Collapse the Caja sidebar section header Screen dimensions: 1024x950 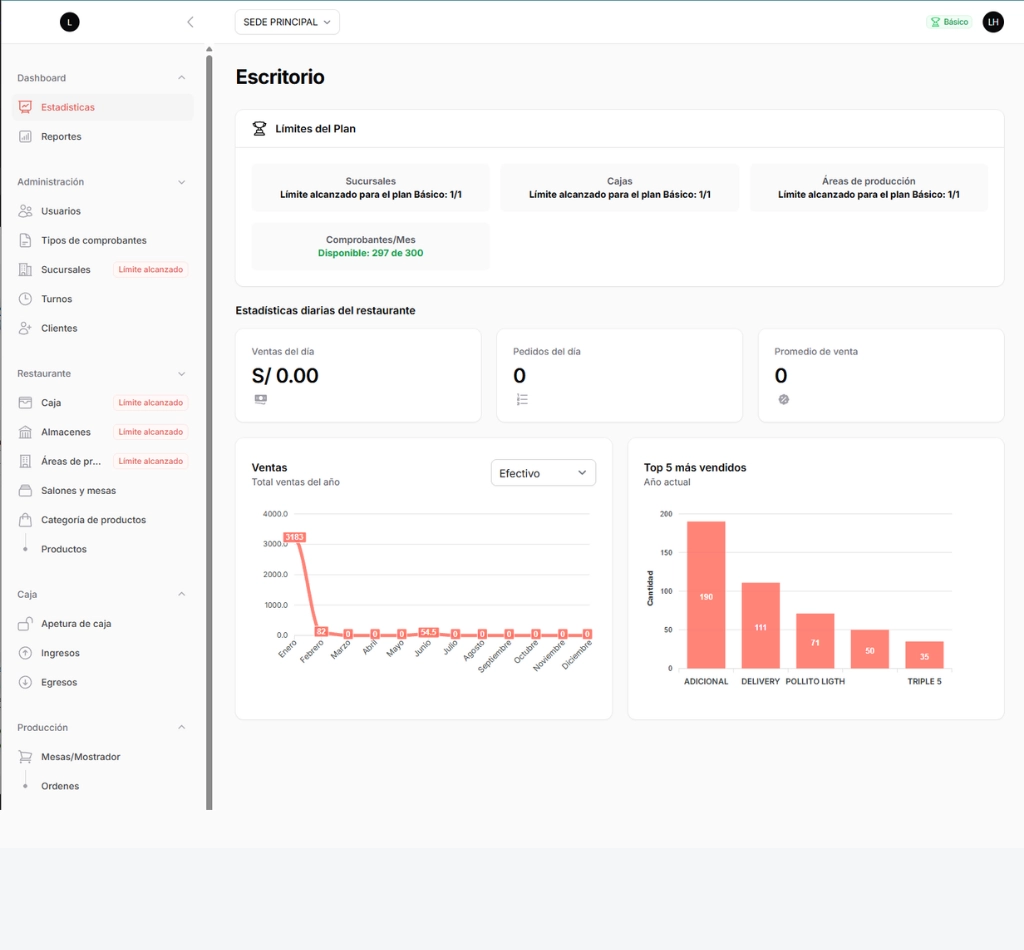tap(102, 594)
